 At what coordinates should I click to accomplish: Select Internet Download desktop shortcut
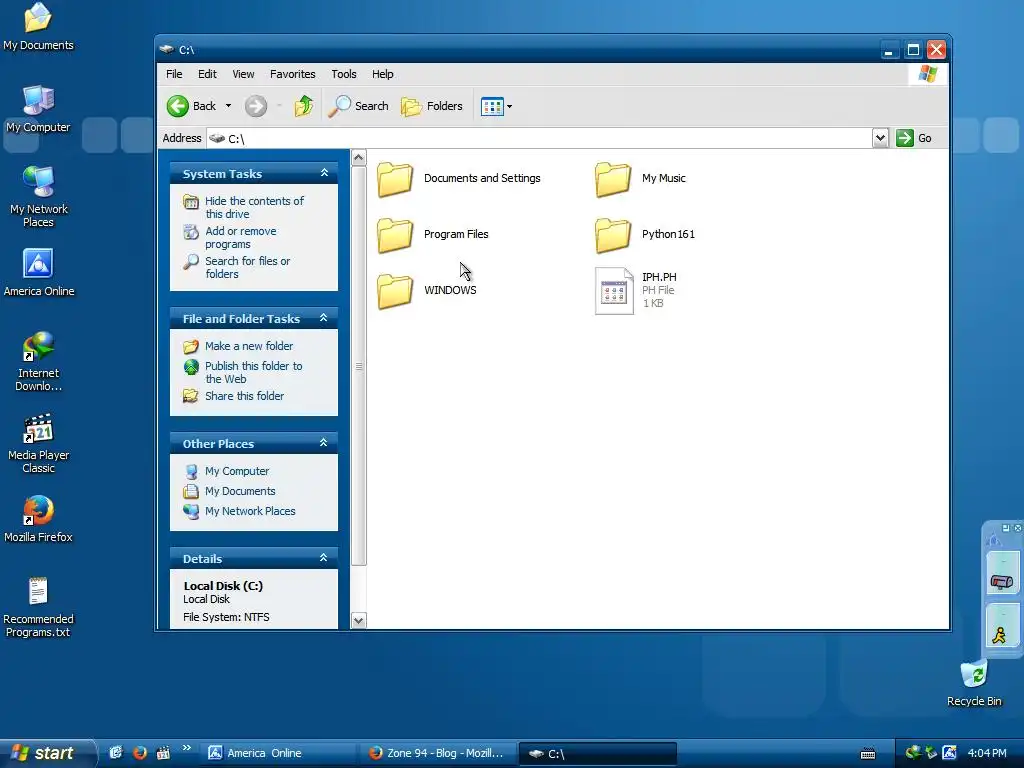point(39,361)
